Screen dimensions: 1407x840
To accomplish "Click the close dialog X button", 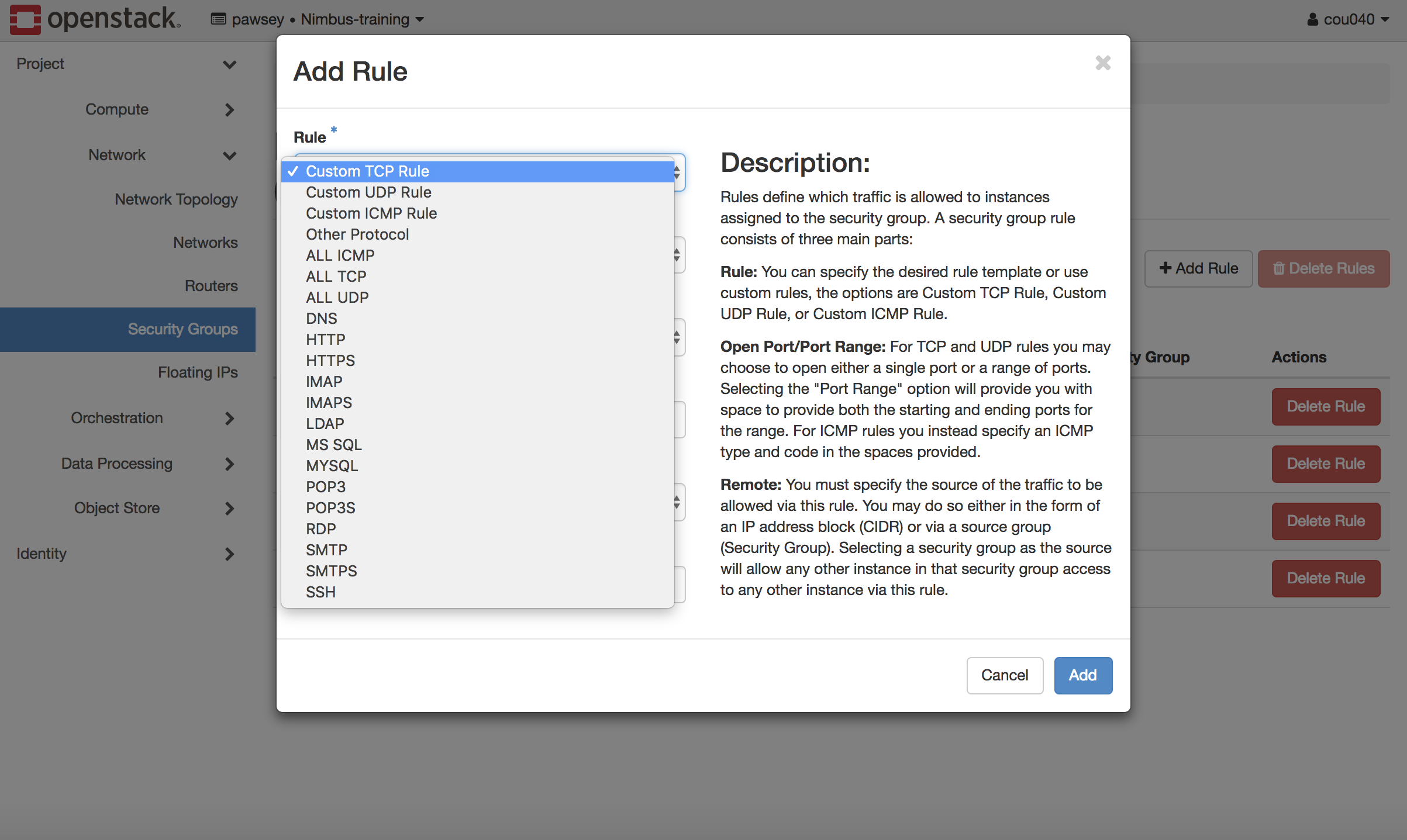I will point(1102,63).
